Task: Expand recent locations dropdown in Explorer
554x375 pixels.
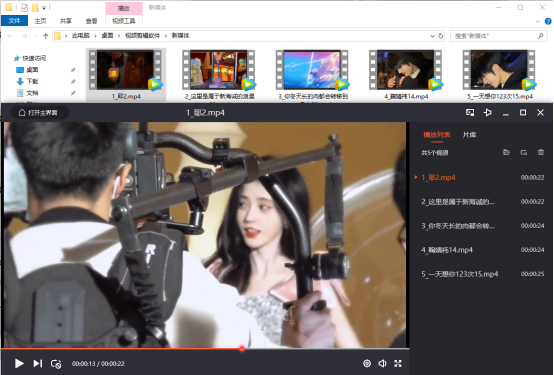Action: point(35,36)
